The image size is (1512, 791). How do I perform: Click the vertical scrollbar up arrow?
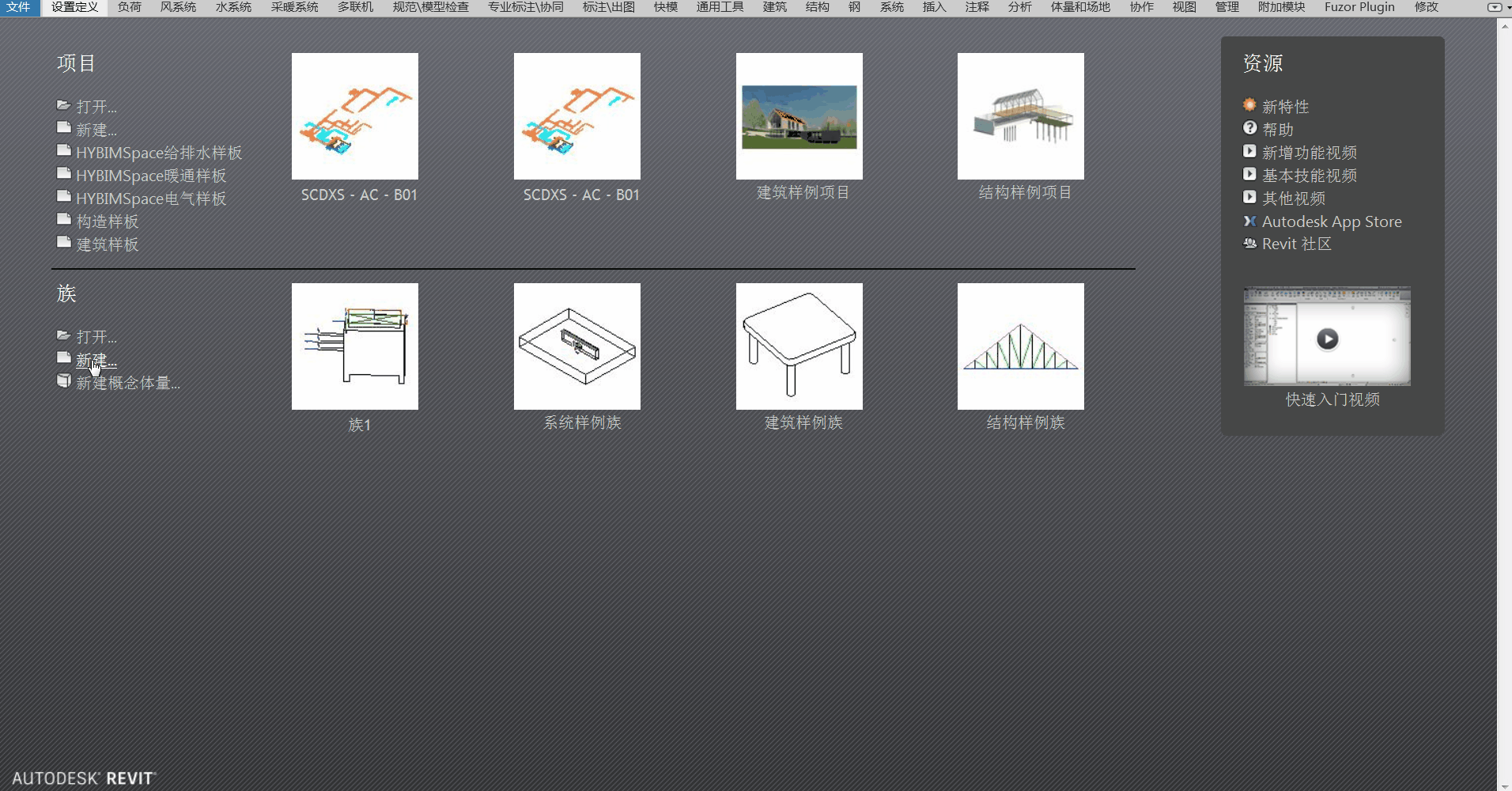[x=1504, y=25]
